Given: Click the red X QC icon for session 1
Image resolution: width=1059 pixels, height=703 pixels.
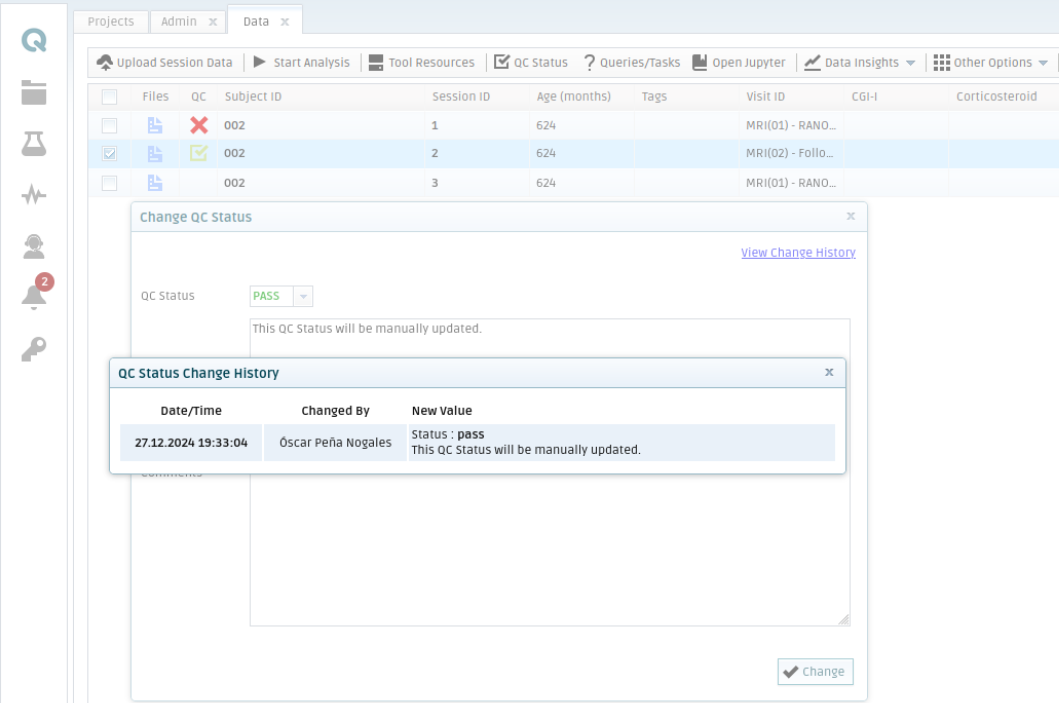Looking at the screenshot, I should (x=199, y=125).
